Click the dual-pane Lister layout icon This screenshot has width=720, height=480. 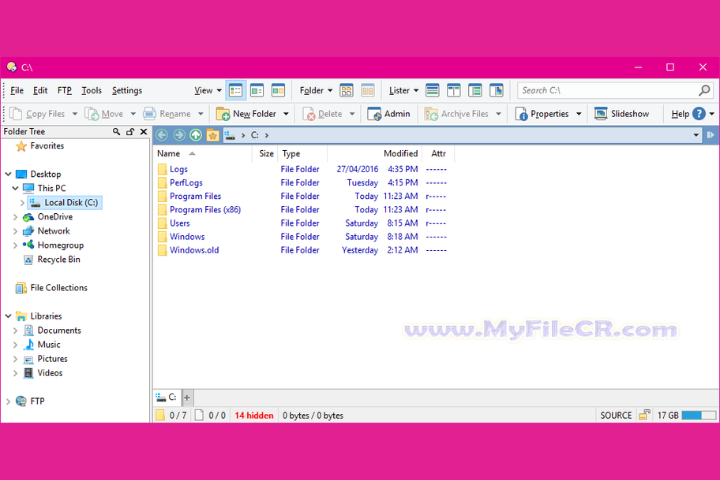pyautogui.click(x=454, y=90)
